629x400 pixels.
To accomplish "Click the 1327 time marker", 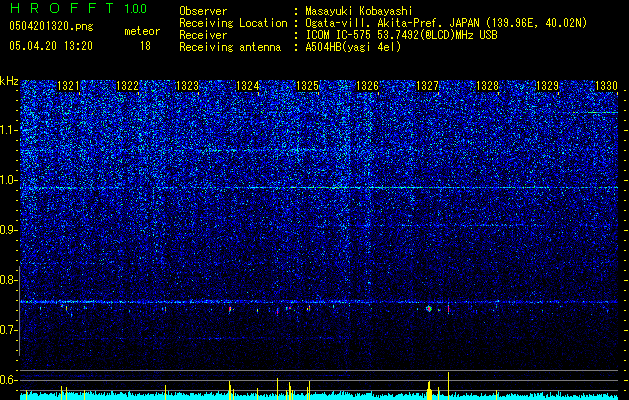I will tap(428, 86).
